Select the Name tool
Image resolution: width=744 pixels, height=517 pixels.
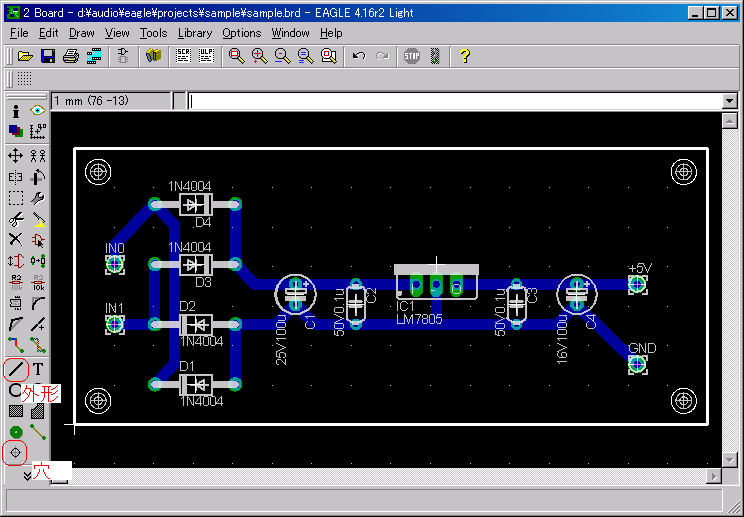pos(16,282)
